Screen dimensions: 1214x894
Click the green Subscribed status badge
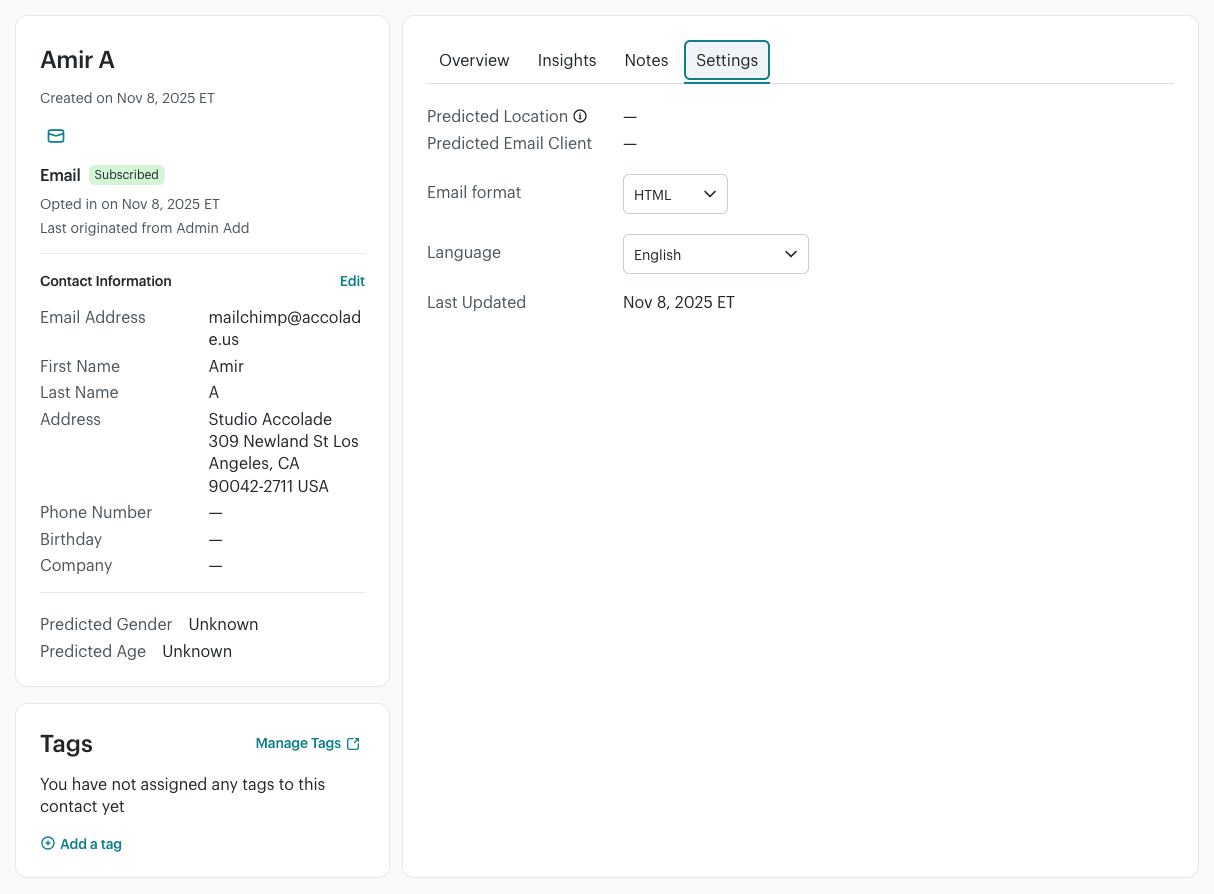pyautogui.click(x=127, y=175)
